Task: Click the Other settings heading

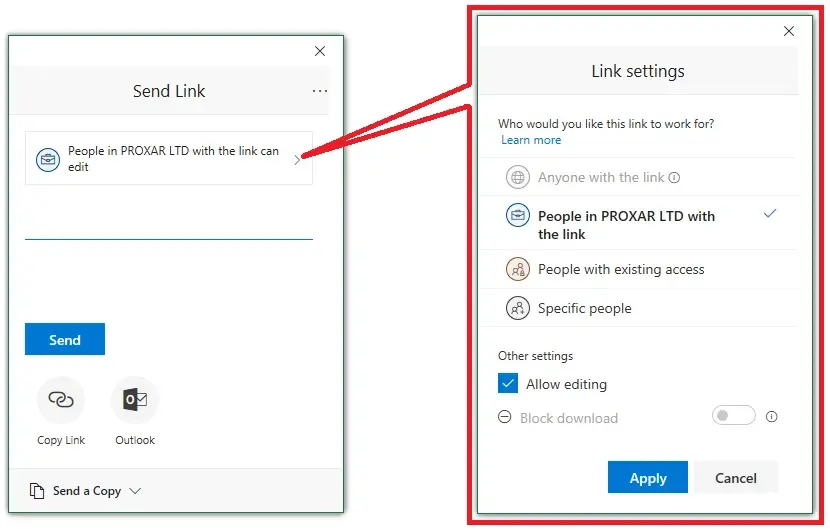Action: (535, 355)
